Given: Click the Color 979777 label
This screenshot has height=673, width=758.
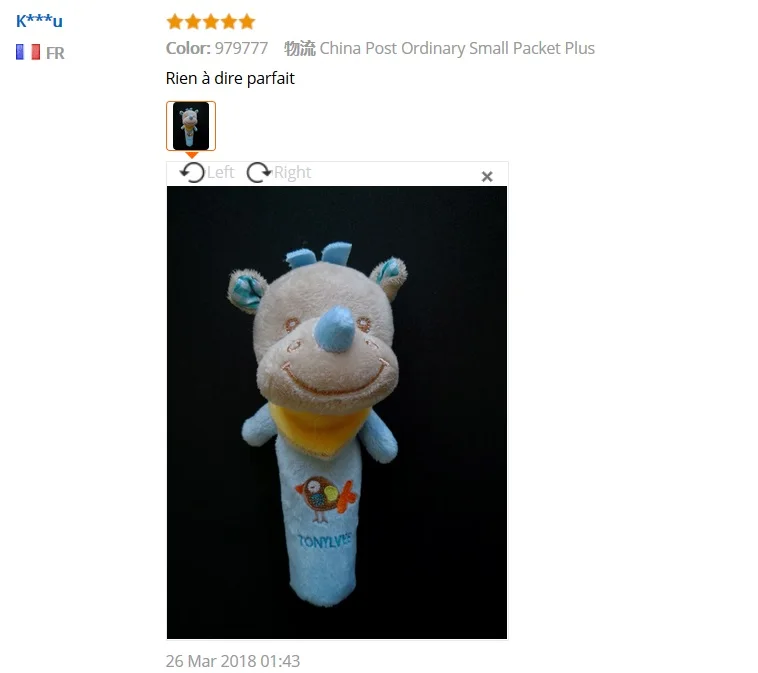Looking at the screenshot, I should pyautogui.click(x=217, y=48).
